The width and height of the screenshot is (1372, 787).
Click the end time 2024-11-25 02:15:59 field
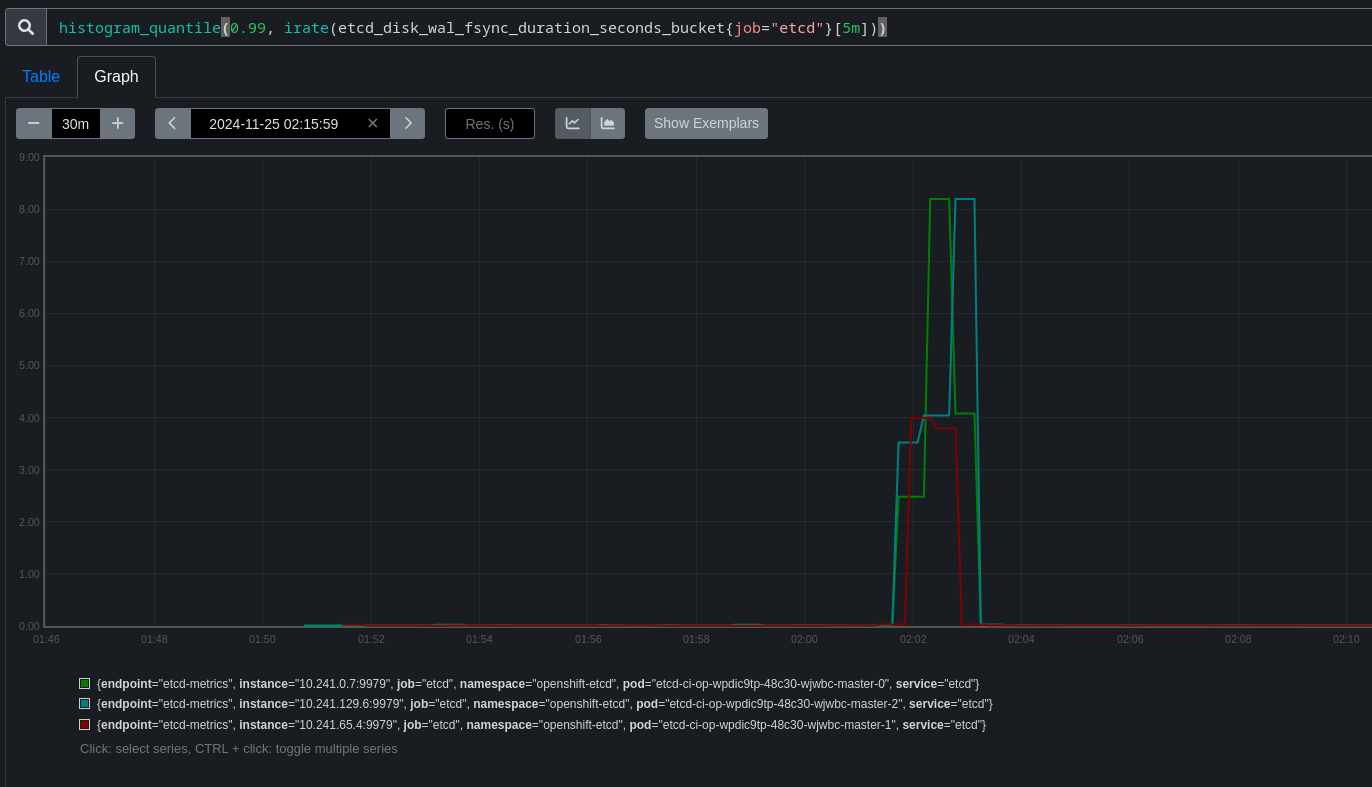(x=273, y=123)
